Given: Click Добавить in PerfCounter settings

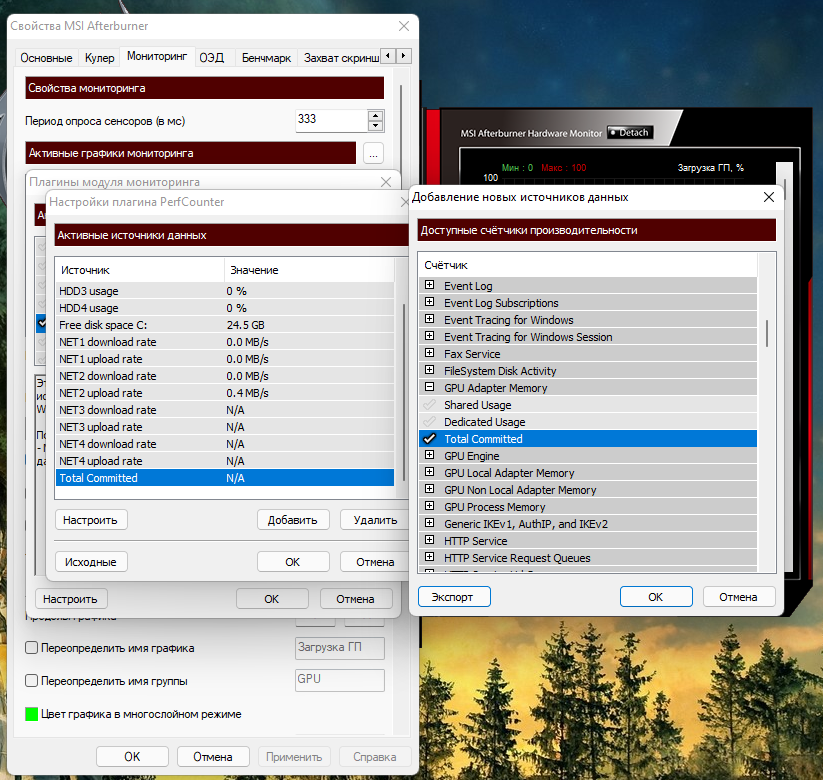Looking at the screenshot, I should pos(293,520).
